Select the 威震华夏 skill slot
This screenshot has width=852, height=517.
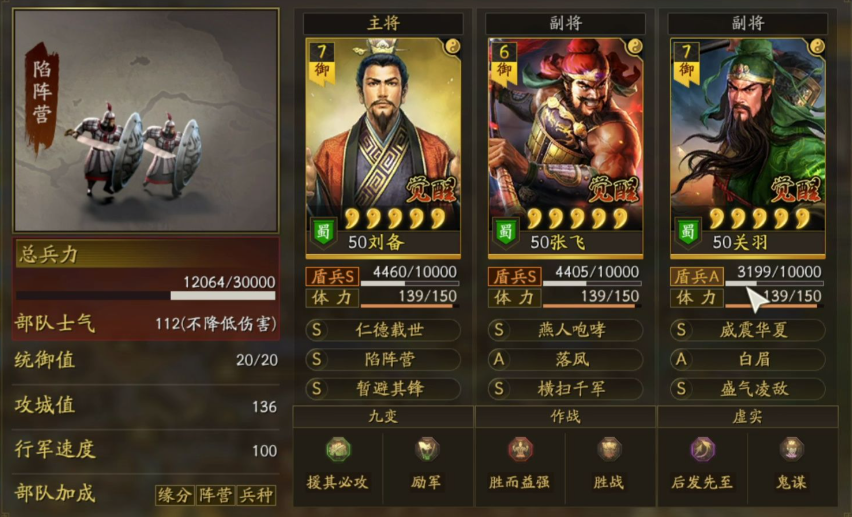pos(748,330)
